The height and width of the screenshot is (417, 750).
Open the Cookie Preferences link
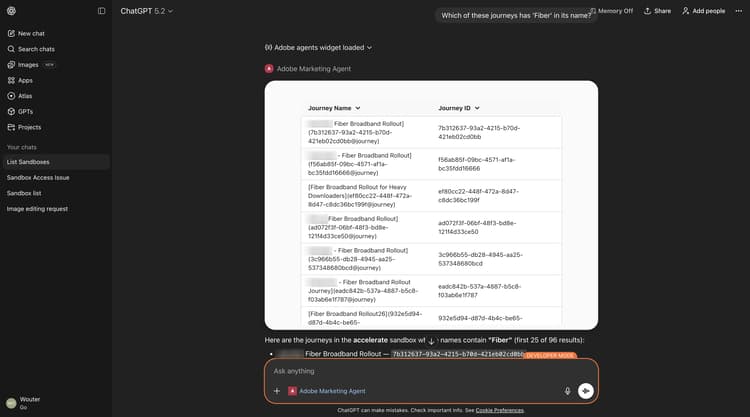click(499, 410)
